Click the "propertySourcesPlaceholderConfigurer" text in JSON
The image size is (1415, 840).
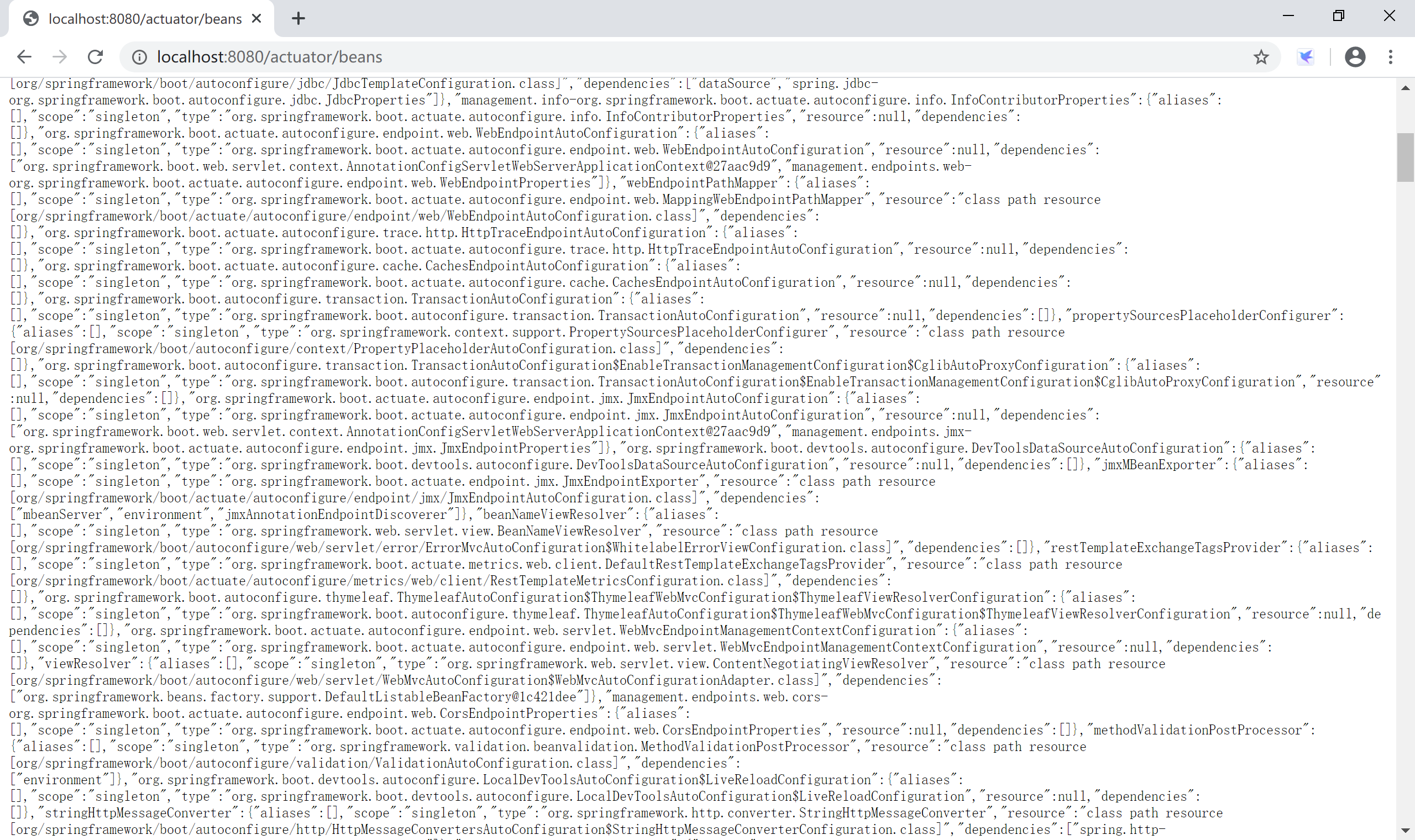[1201, 316]
